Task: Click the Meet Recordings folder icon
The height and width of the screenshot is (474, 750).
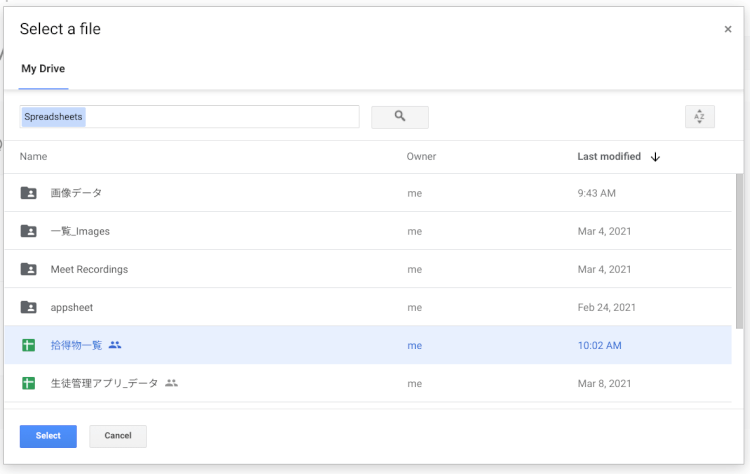Action: [29, 269]
